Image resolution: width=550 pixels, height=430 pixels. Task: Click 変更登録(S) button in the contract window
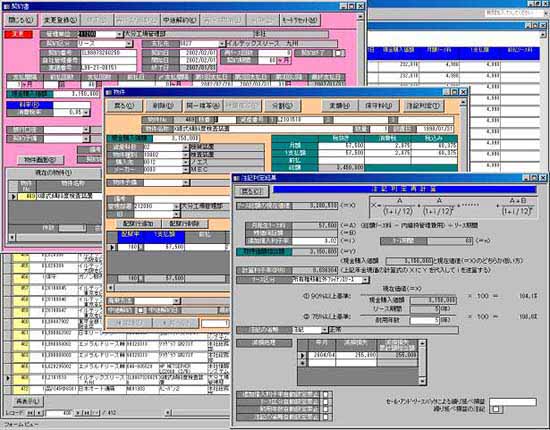tap(60, 20)
